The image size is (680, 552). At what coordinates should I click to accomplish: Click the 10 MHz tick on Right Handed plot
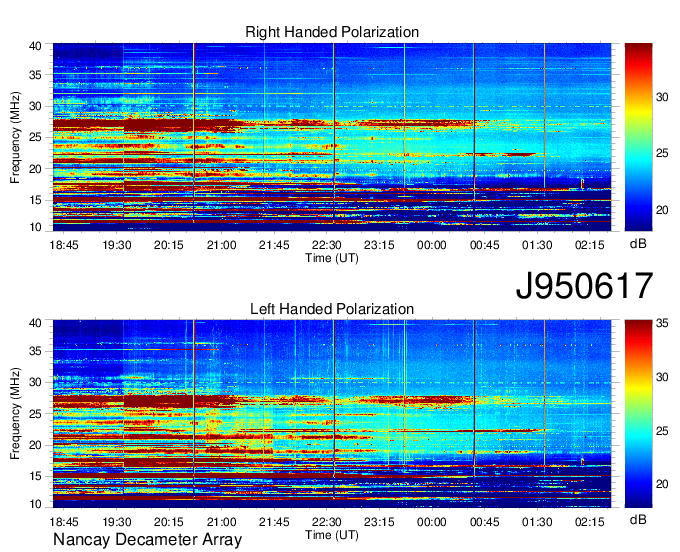[35, 227]
